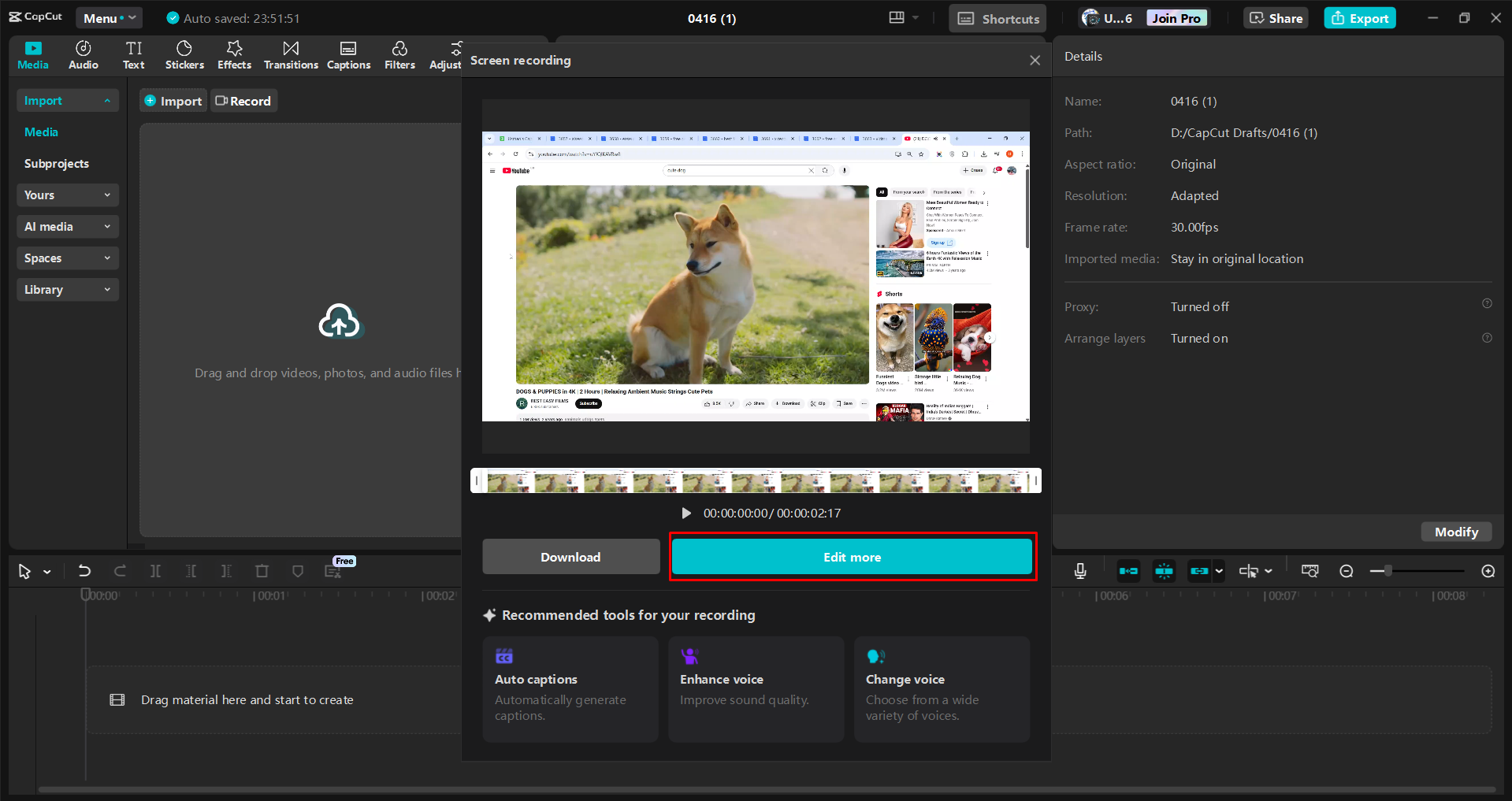Expand the Library section in the sidebar

tap(67, 289)
